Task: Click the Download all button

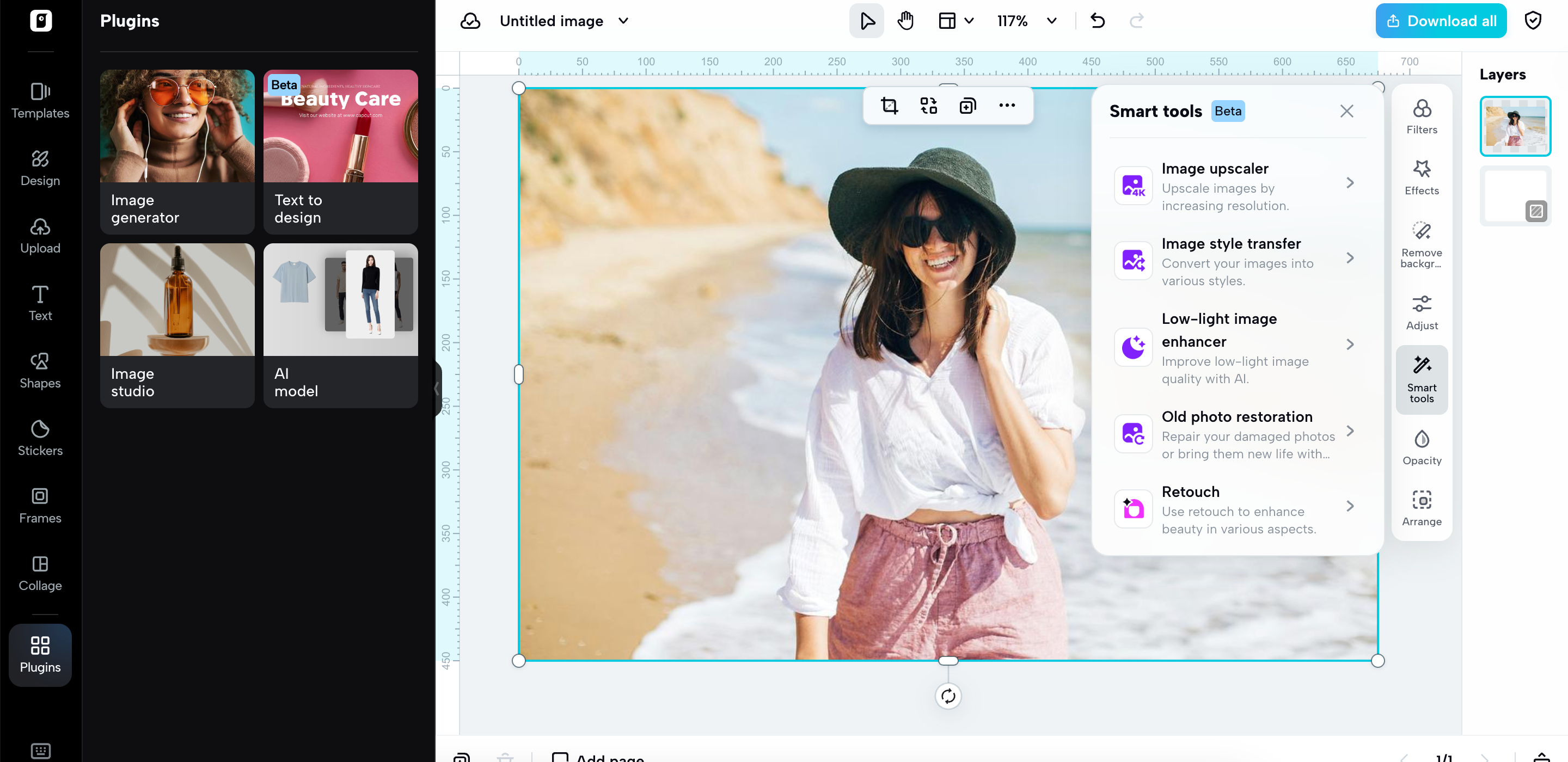Action: click(1440, 20)
